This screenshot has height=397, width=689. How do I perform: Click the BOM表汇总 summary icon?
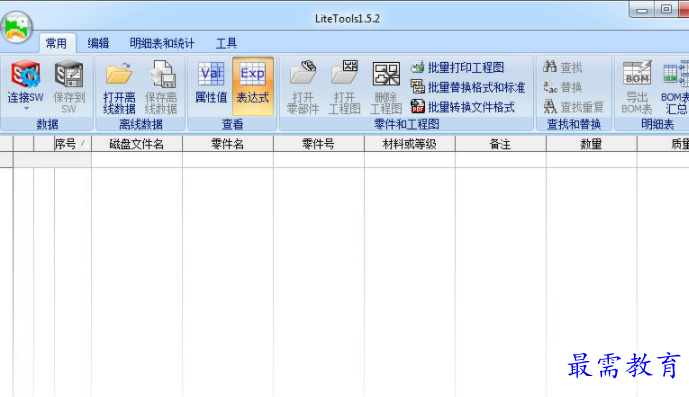coord(676,73)
